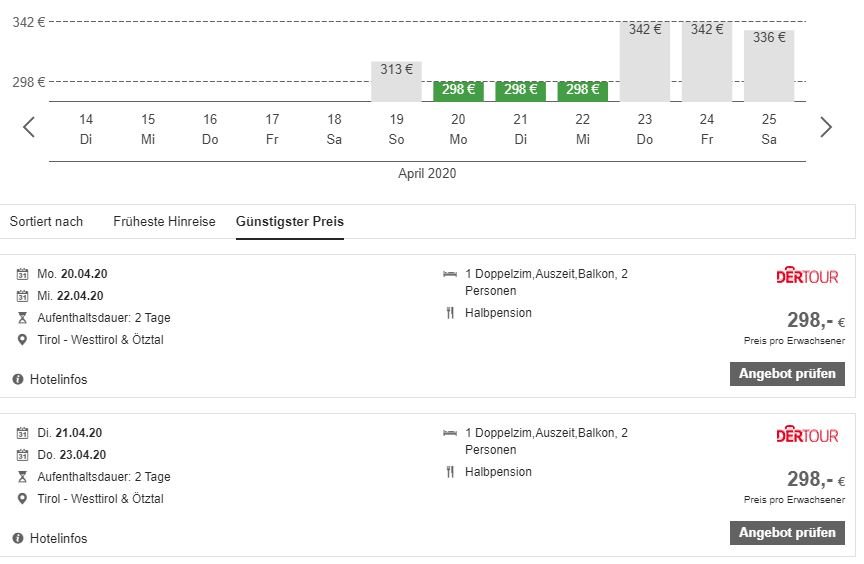The height and width of the screenshot is (564, 864).
Task: Click info icon next to first Hotelinfos
Action: click(x=18, y=379)
